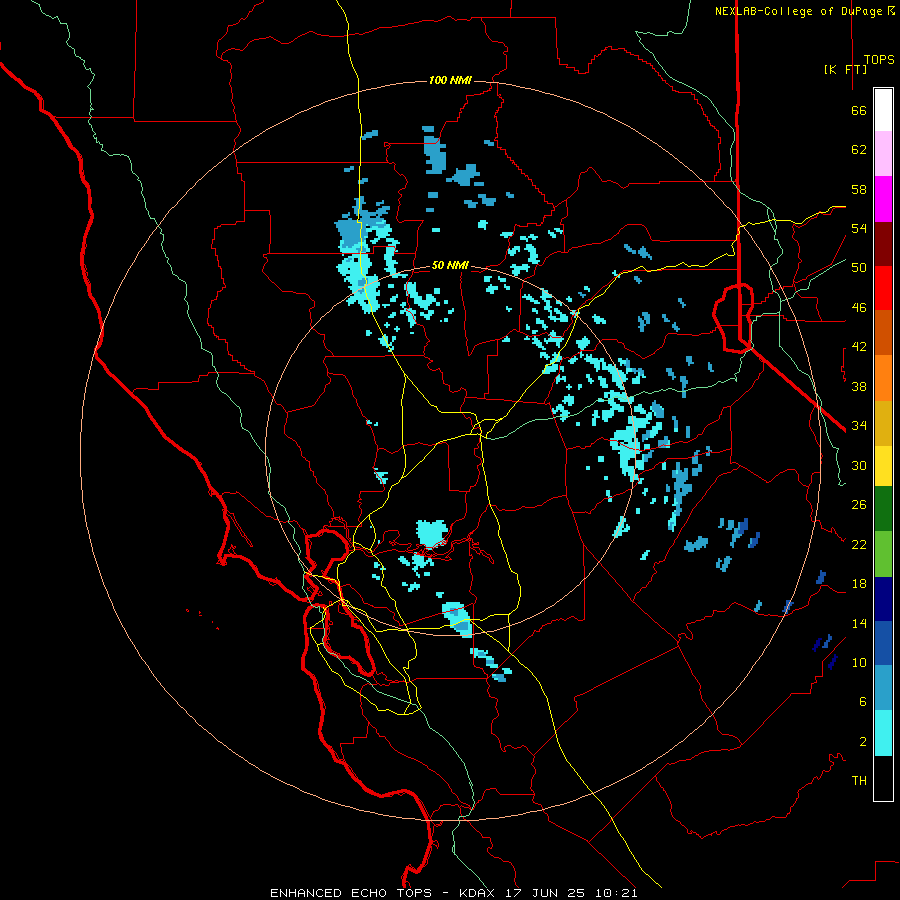This screenshot has height=900, width=900.
Task: Click the 'KDAX' radar site identifier
Action: (478, 893)
